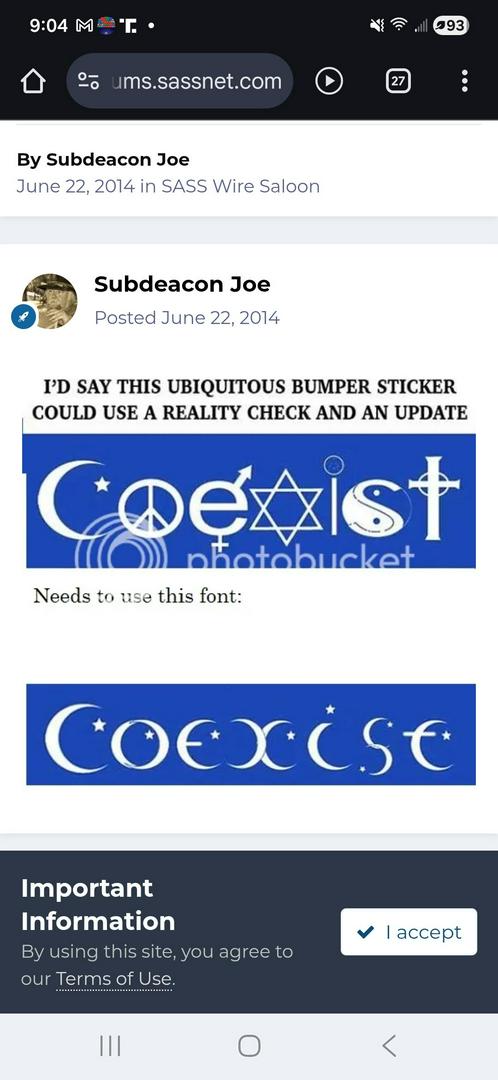The image size is (498, 1080).
Task: Tap the Android home navigation button
Action: (249, 1046)
